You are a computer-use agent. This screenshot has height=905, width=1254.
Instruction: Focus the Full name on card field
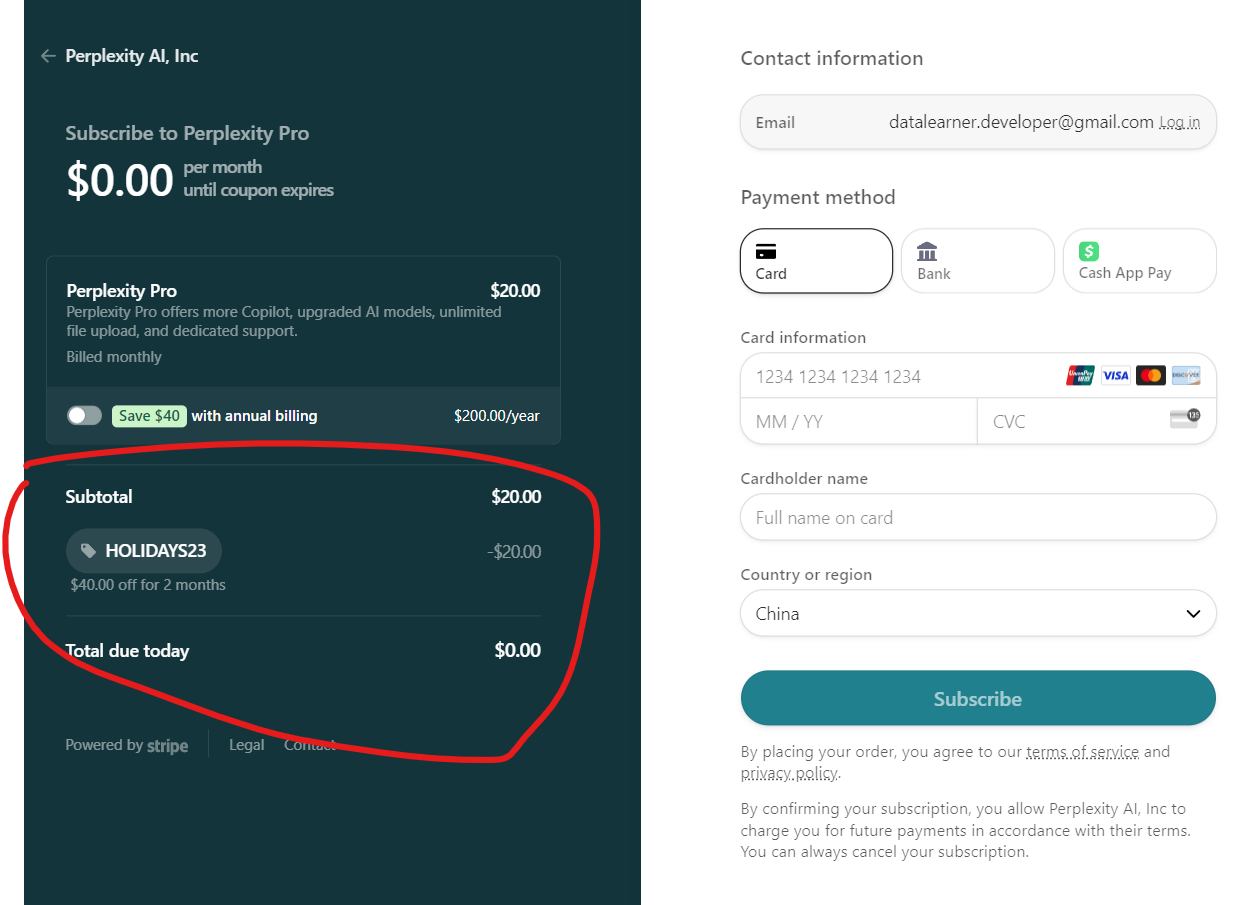tap(978, 517)
